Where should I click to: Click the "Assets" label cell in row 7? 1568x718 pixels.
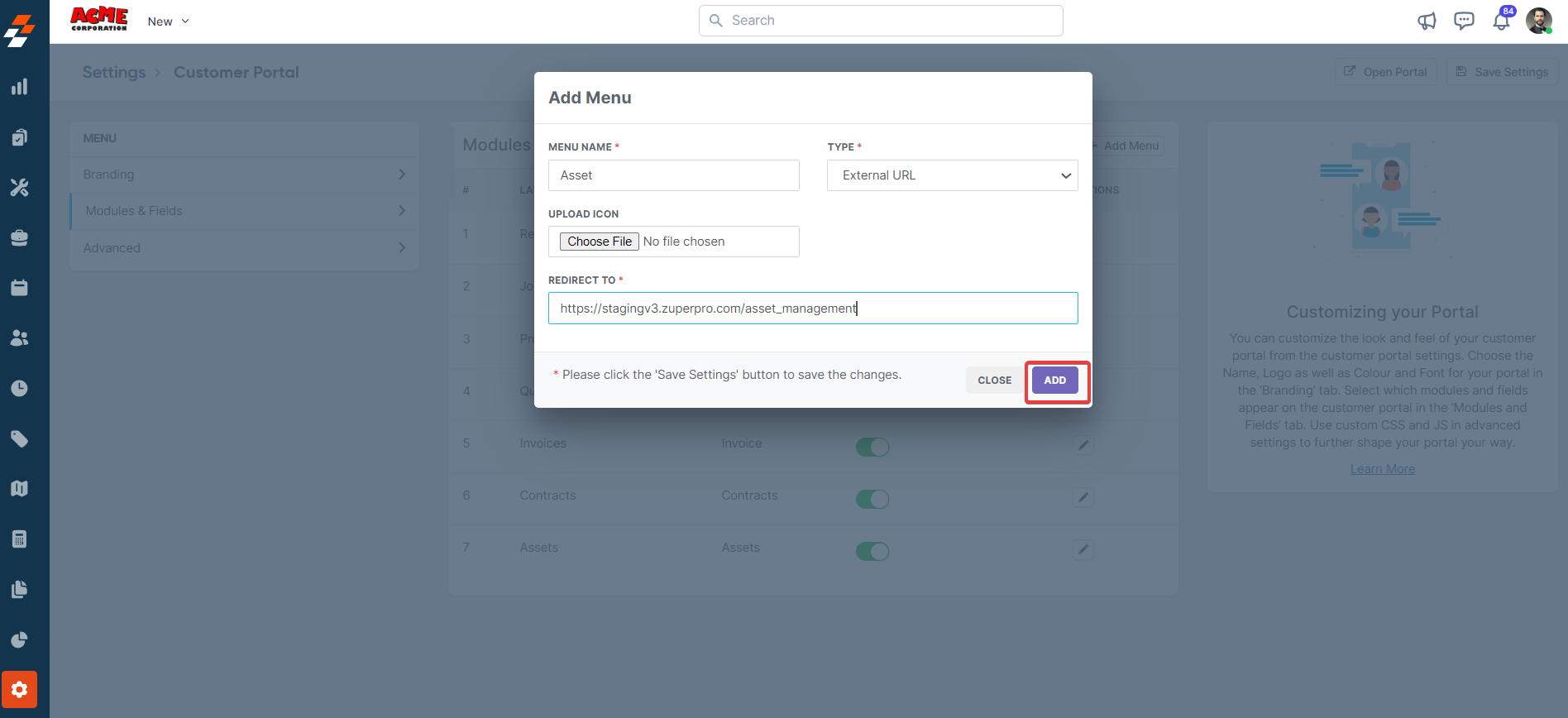click(x=539, y=548)
